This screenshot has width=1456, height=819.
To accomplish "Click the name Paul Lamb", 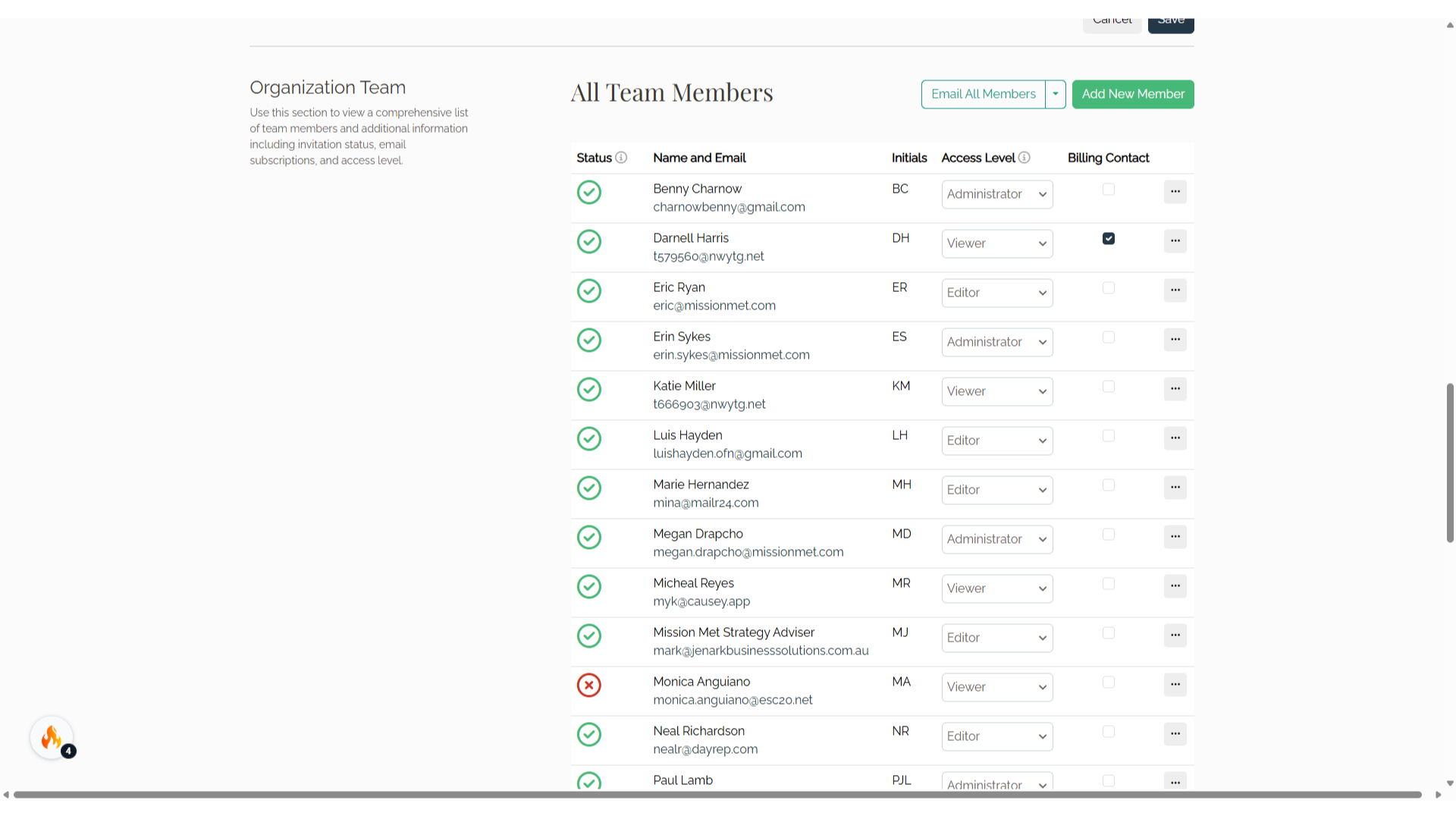I will tap(683, 780).
